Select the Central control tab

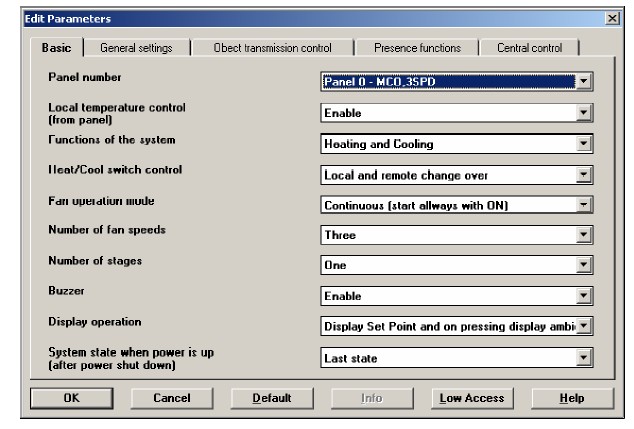529,47
